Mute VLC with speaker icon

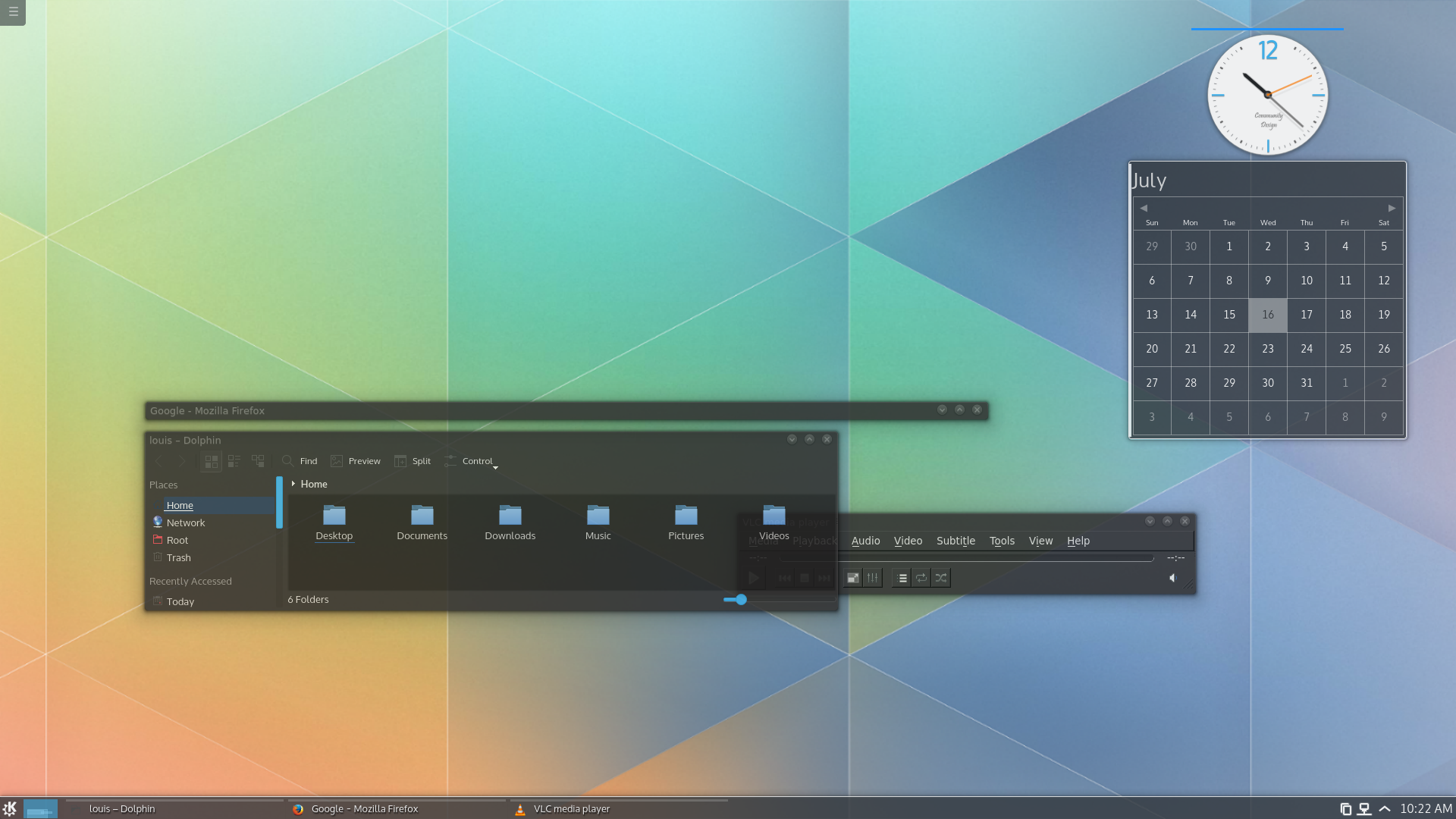[1172, 578]
